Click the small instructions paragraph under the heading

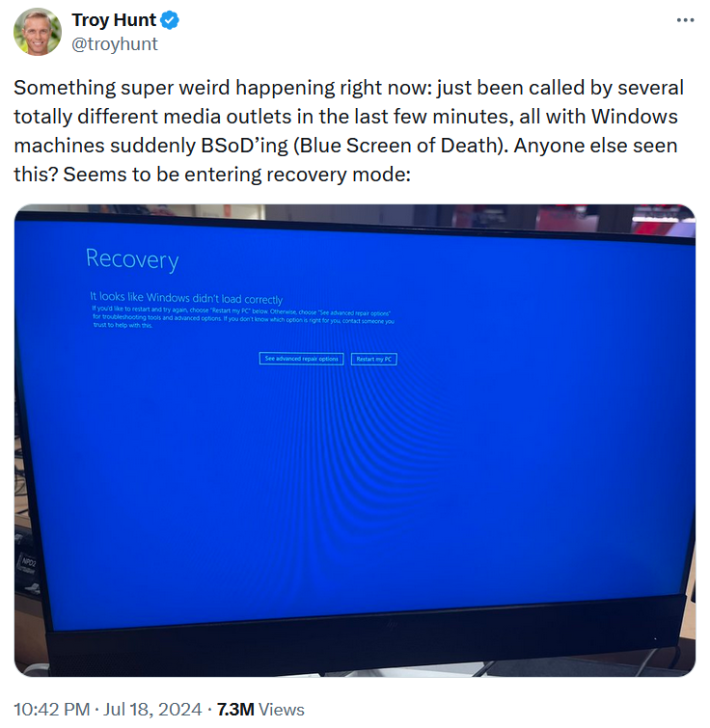243,317
